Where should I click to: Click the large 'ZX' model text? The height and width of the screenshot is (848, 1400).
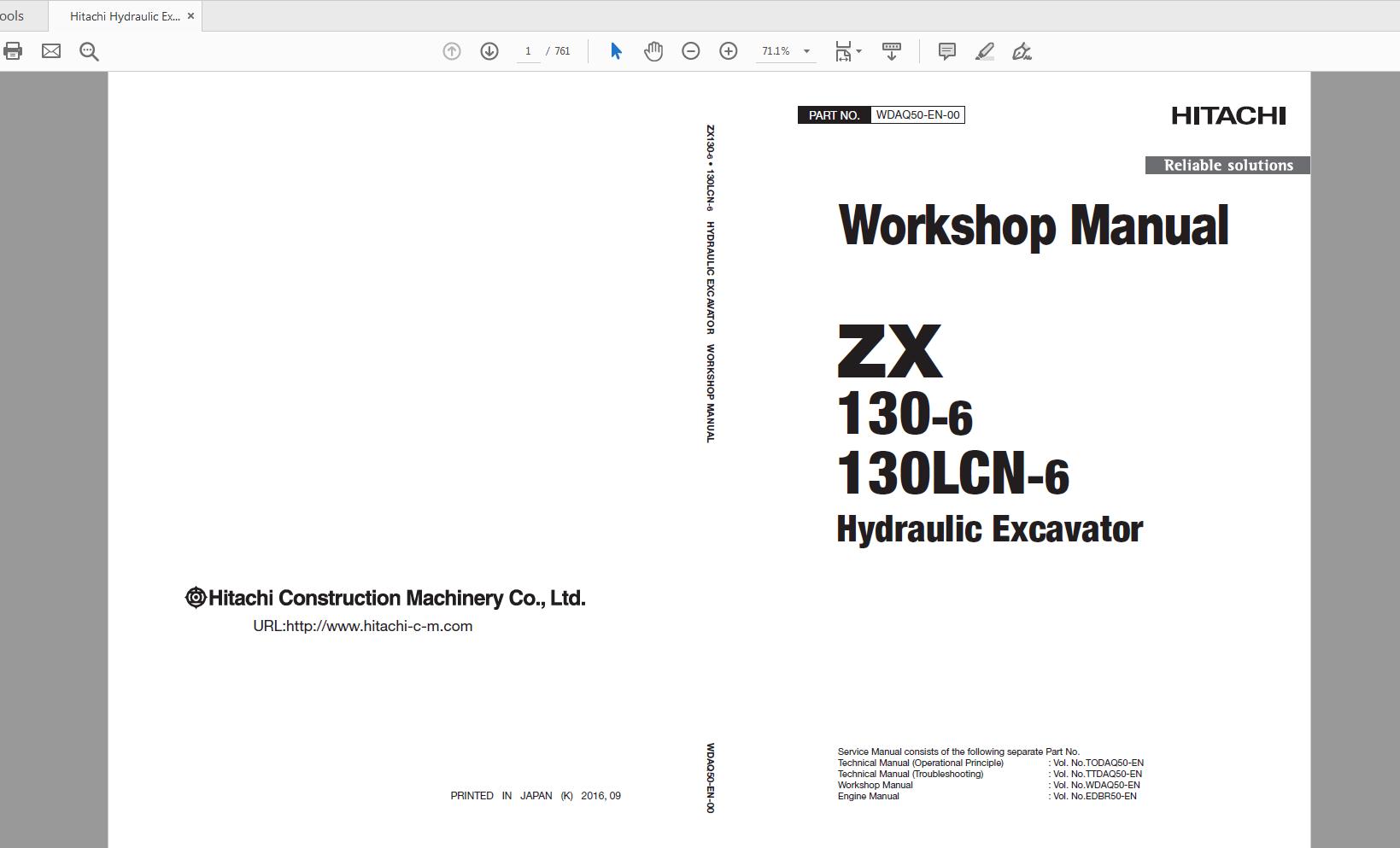tap(890, 351)
